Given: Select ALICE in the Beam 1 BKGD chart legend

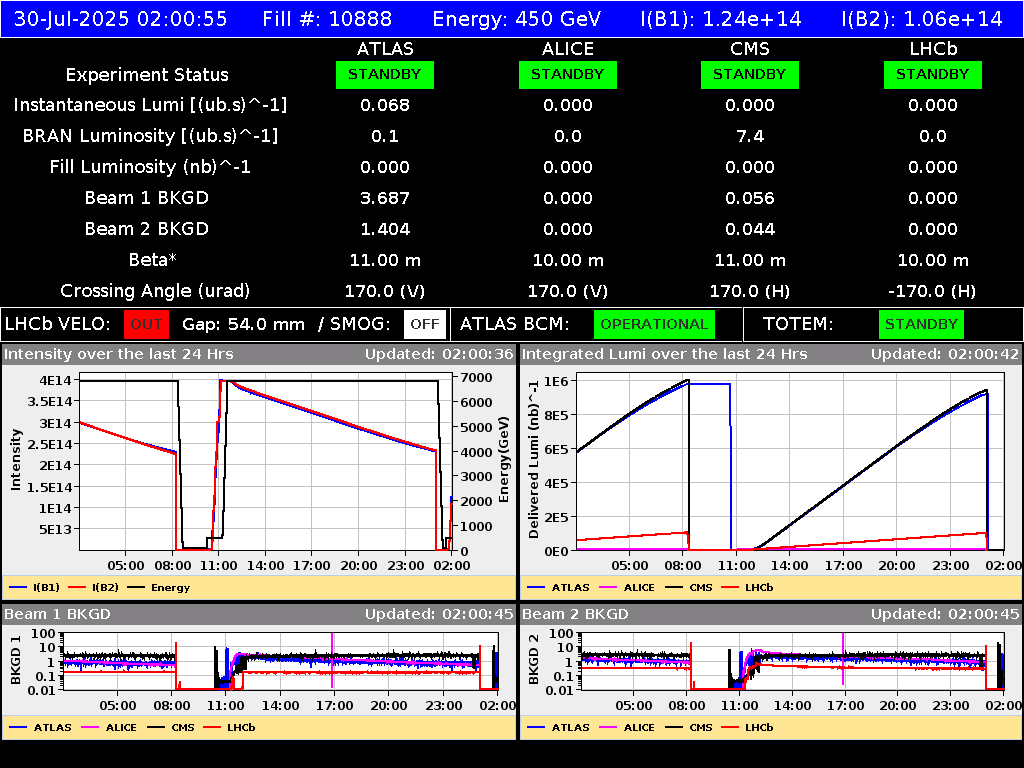Looking at the screenshot, I should pyautogui.click(x=108, y=728).
